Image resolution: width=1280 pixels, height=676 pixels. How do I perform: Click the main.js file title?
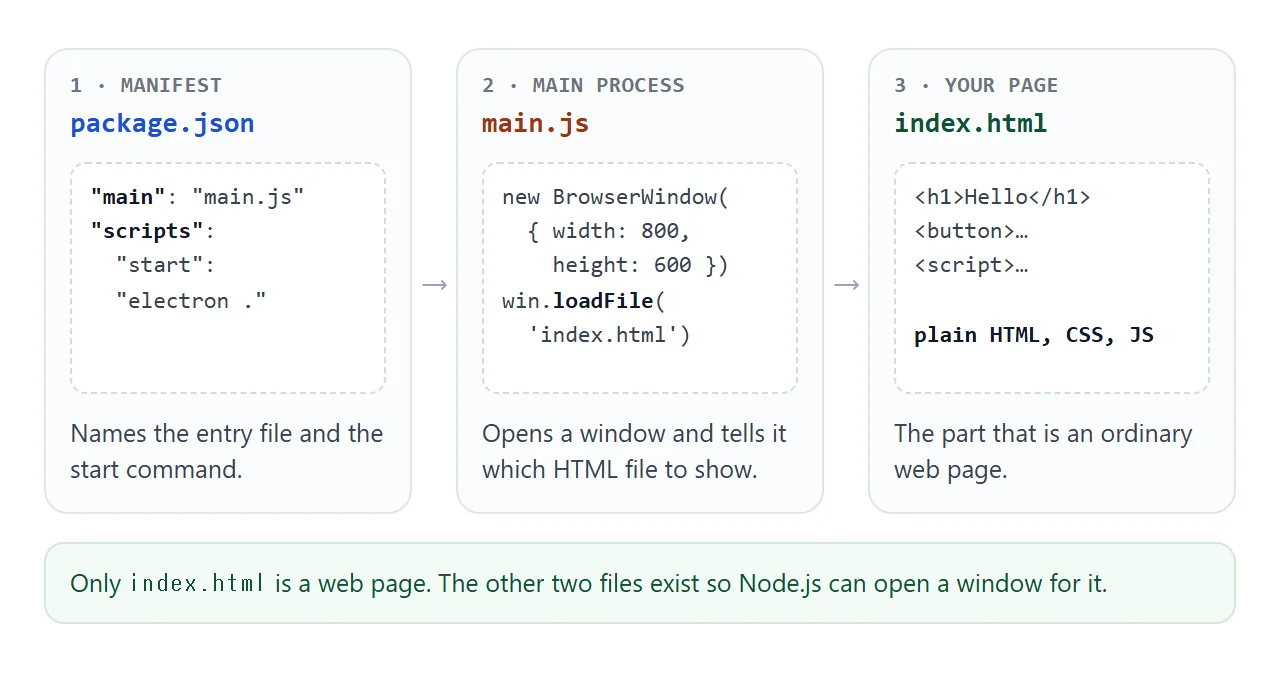[535, 124]
